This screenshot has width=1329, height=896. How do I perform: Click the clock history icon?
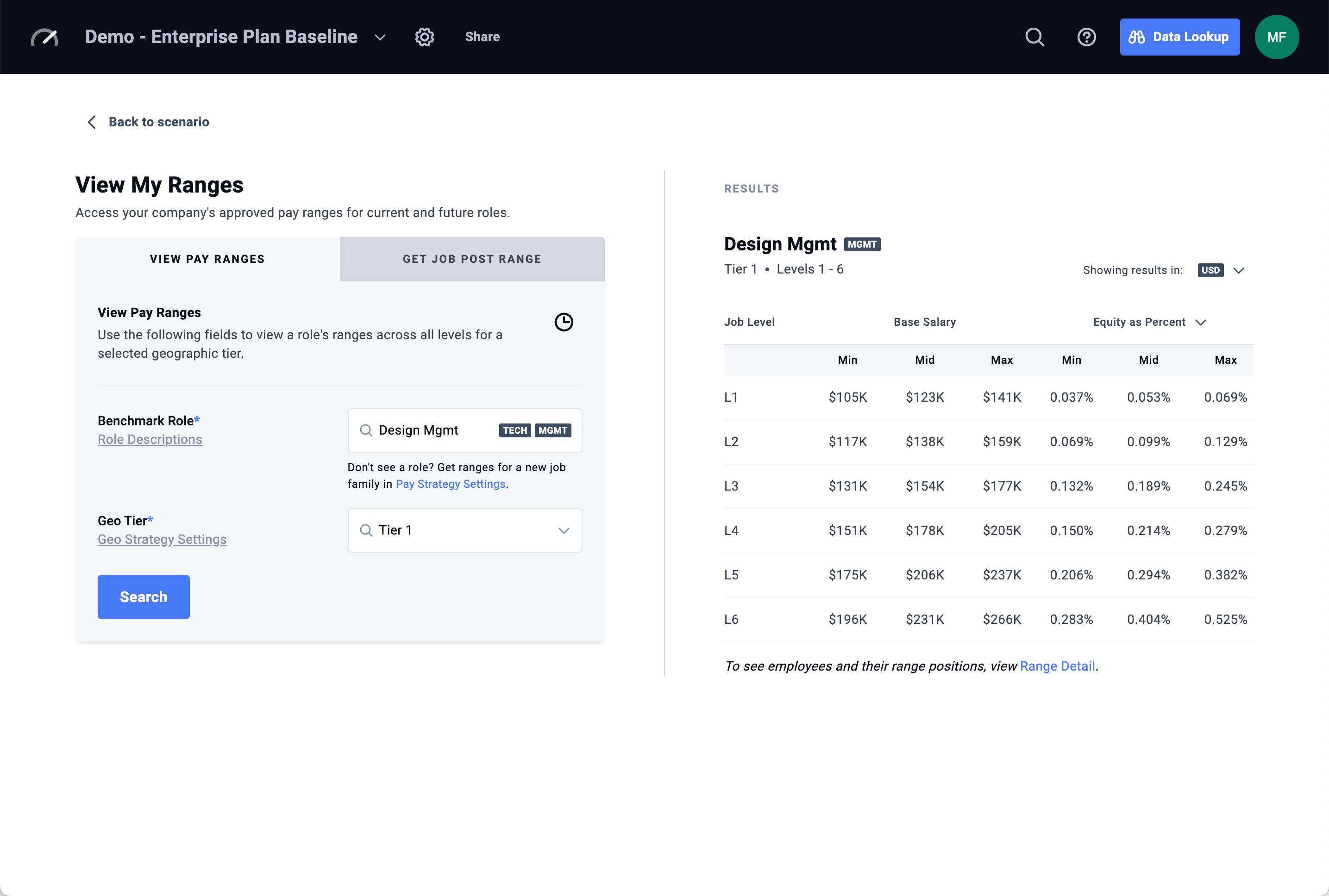pos(564,322)
